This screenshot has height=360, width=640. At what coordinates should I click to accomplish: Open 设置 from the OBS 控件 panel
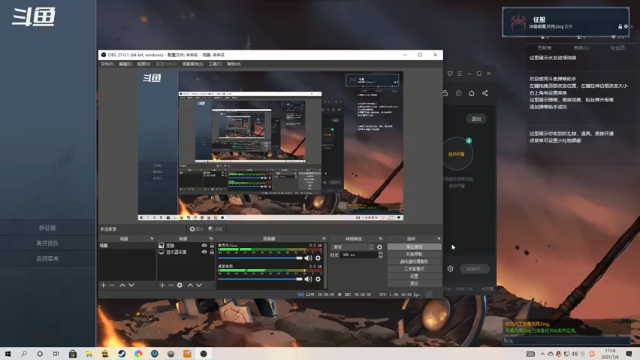[414, 276]
